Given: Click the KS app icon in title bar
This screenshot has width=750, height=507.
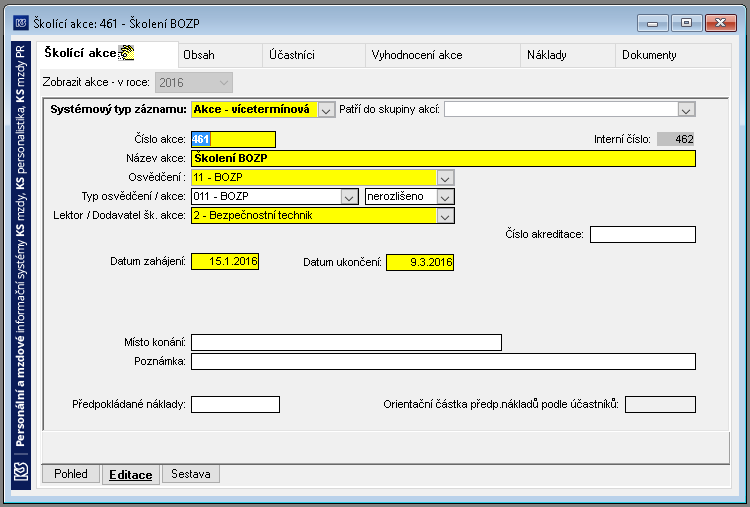Looking at the screenshot, I should click(21, 23).
